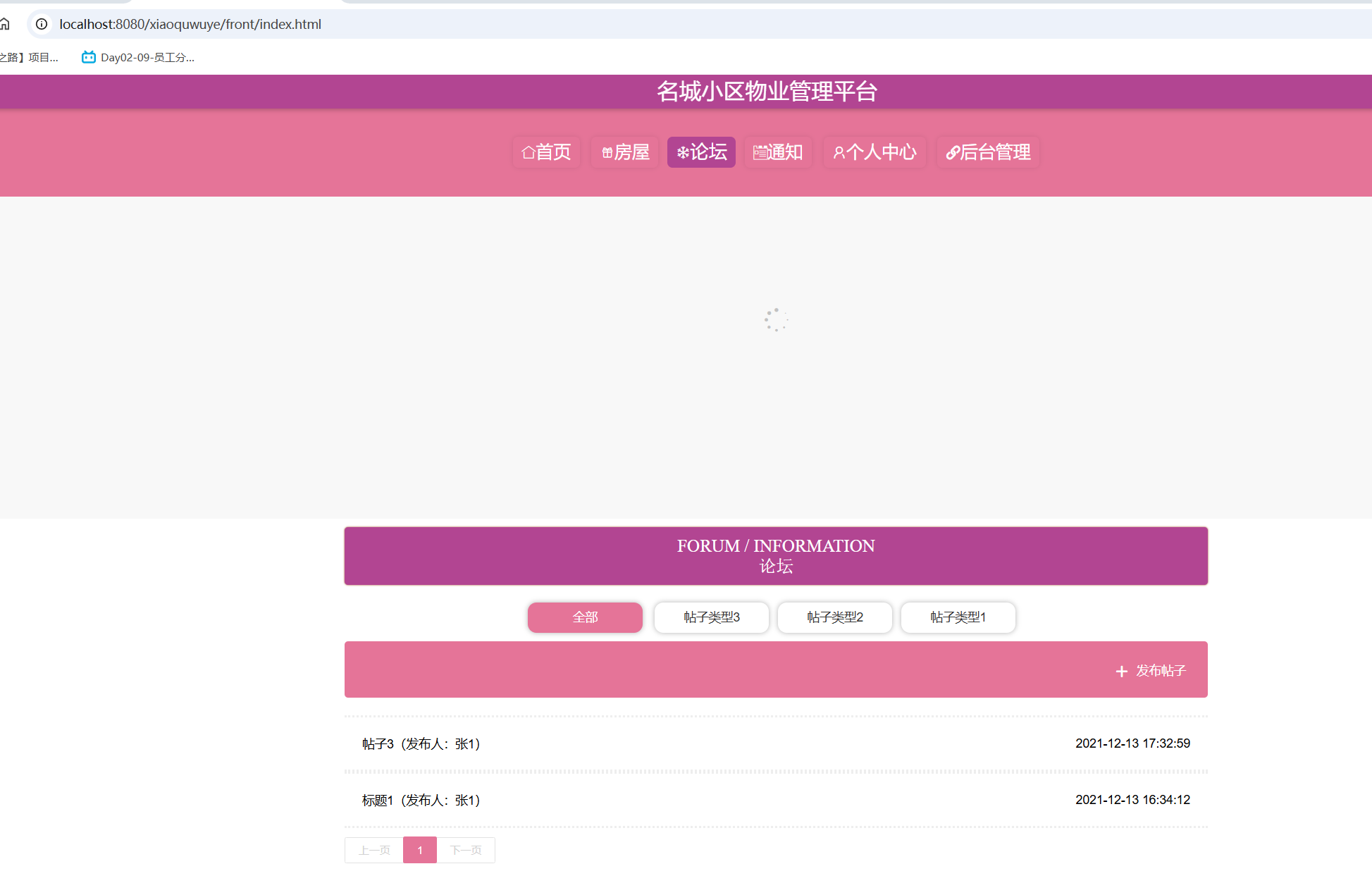The height and width of the screenshot is (883, 1372).
Task: Go to previous page with 上一页
Action: 374,850
